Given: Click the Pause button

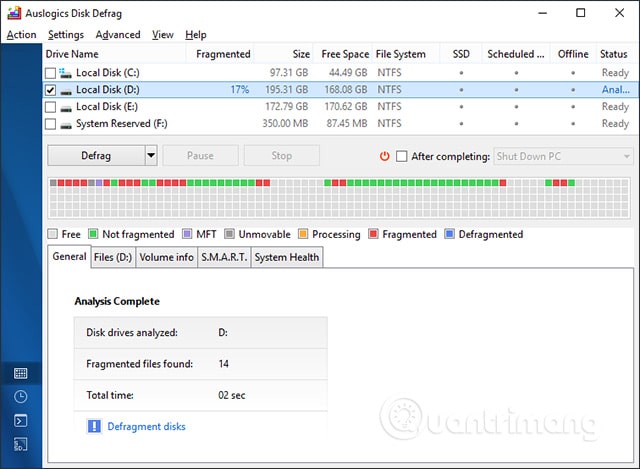Looking at the screenshot, I should coord(200,156).
